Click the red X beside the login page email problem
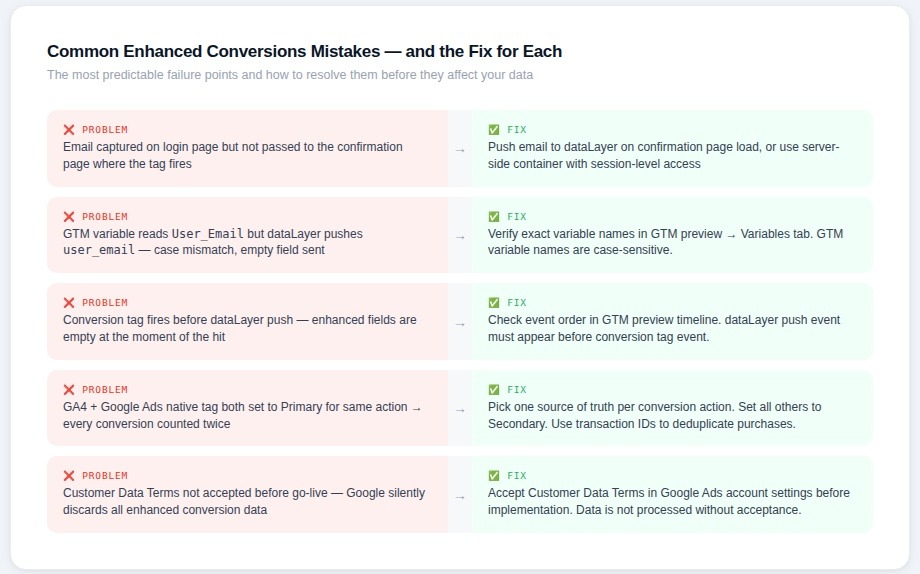This screenshot has width=920, height=574. 69,130
